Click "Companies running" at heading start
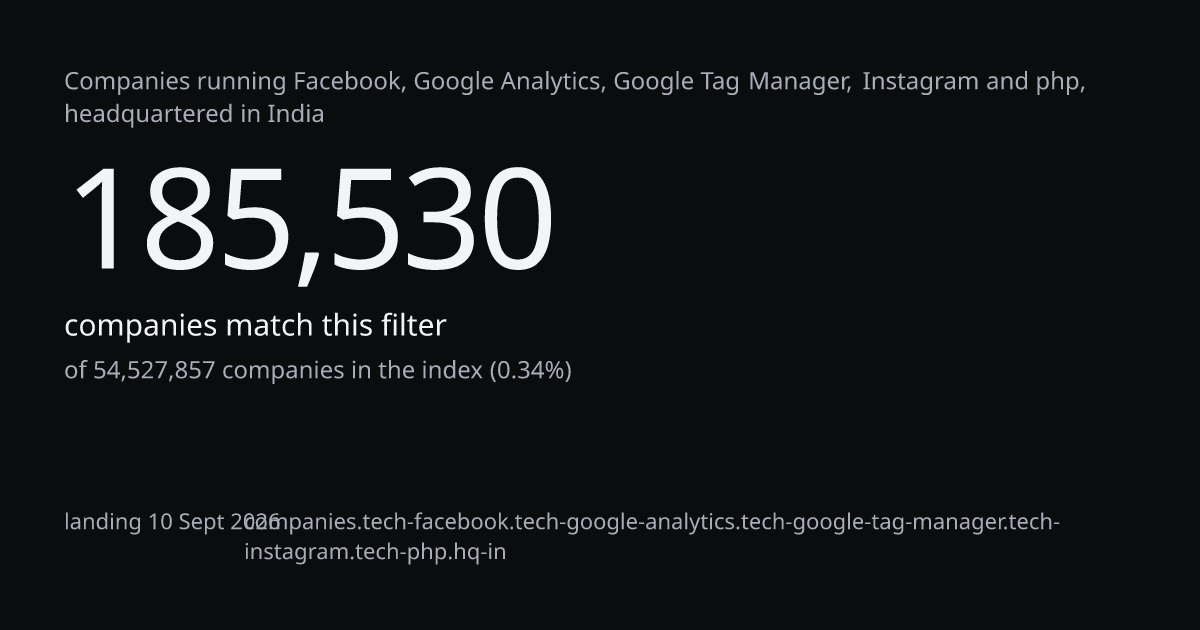The width and height of the screenshot is (1200, 630). pyautogui.click(x=176, y=82)
